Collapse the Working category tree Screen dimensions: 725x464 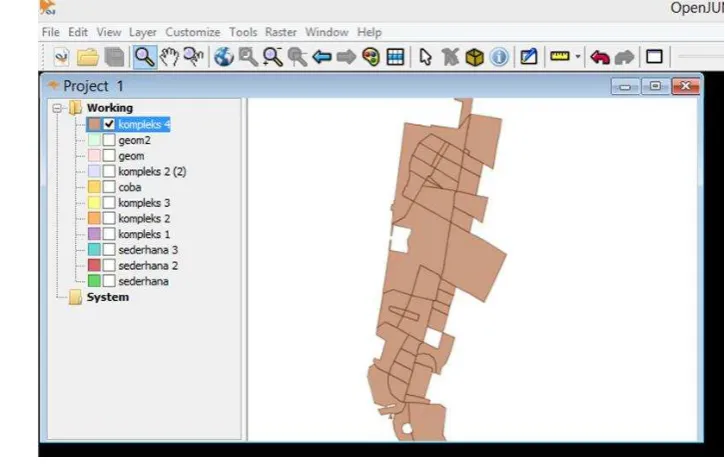point(57,108)
